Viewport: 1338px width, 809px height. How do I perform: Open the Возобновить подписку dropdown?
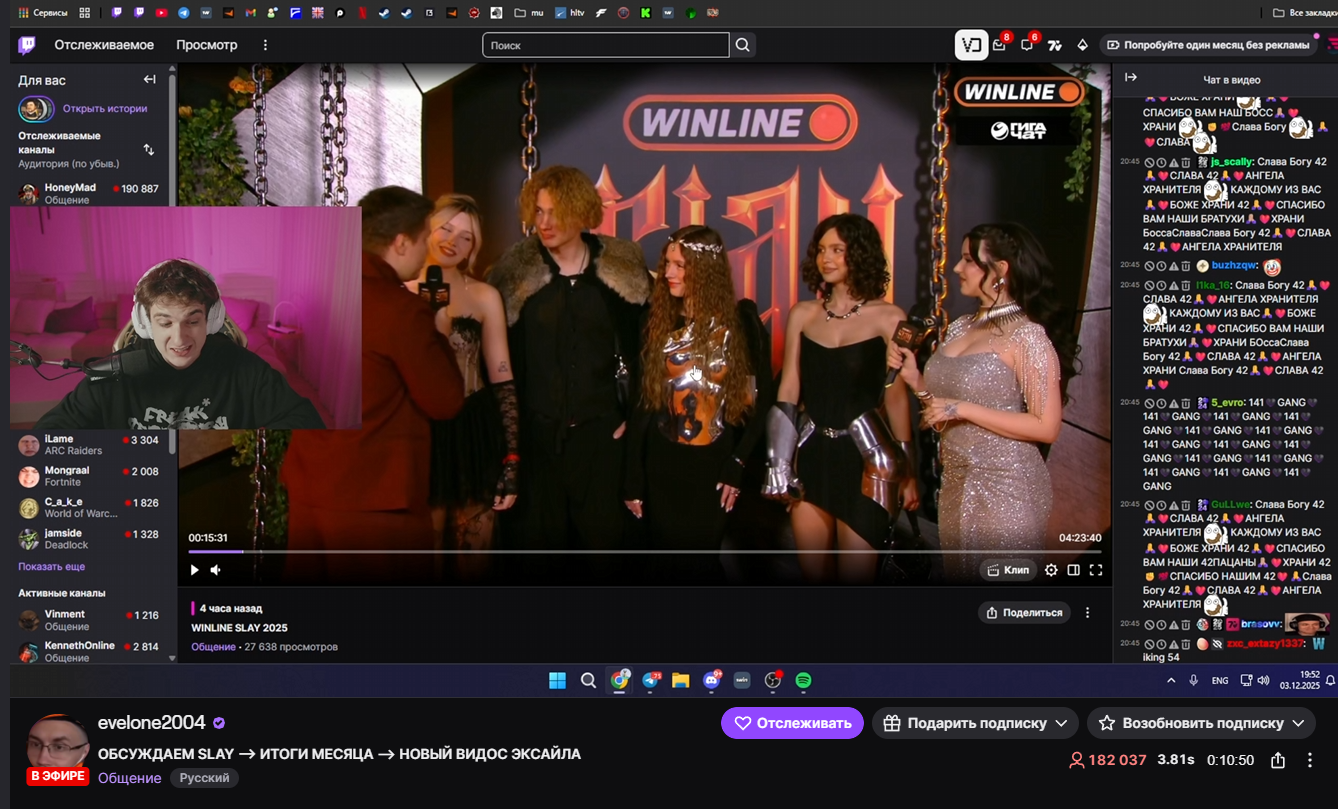1201,723
